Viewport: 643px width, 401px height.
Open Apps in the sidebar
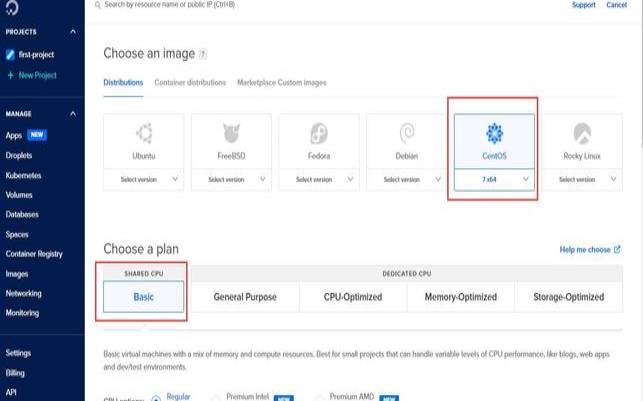(x=14, y=135)
